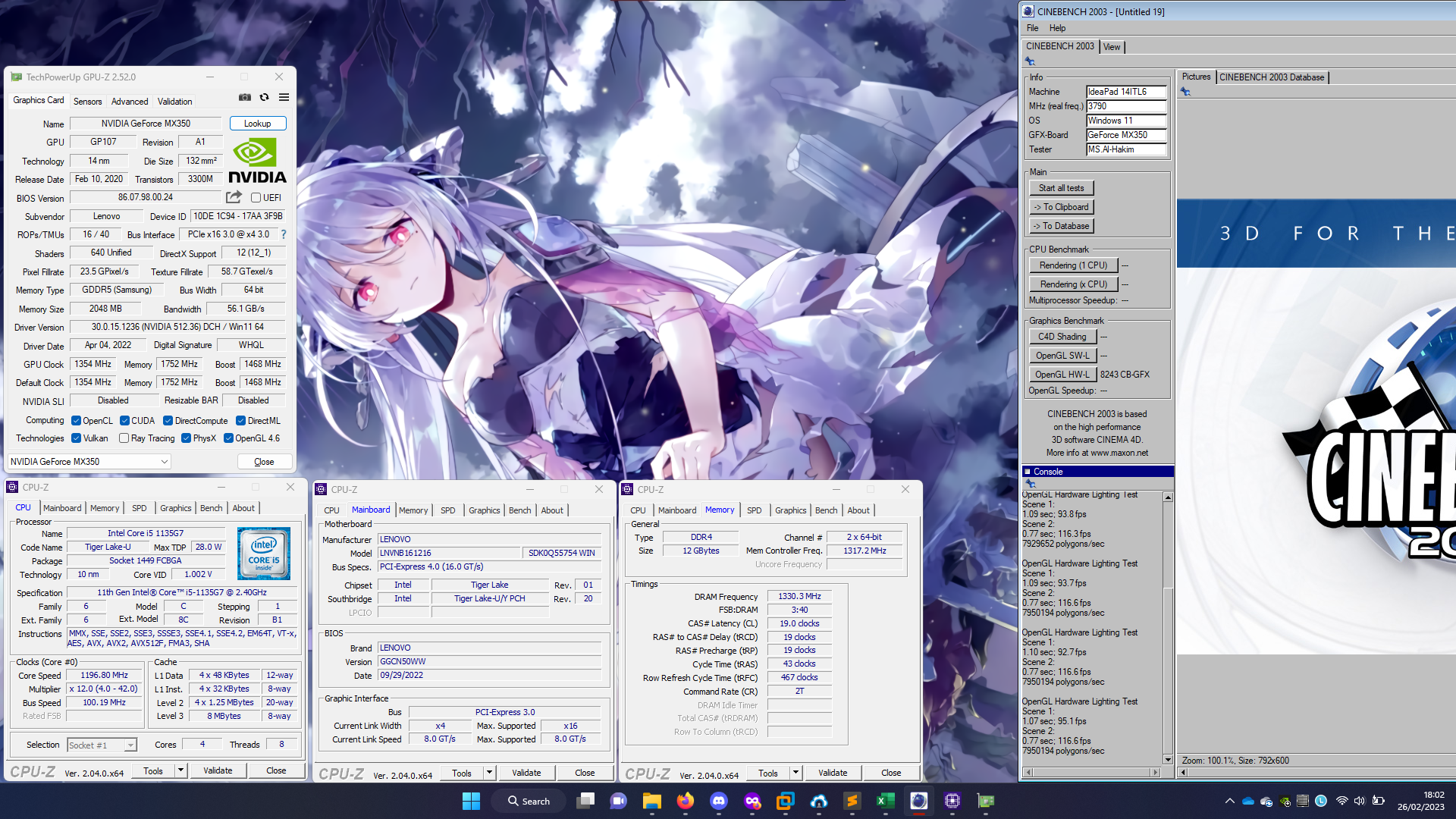Toggle the OpenGL 4.6 checkbox

point(228,438)
